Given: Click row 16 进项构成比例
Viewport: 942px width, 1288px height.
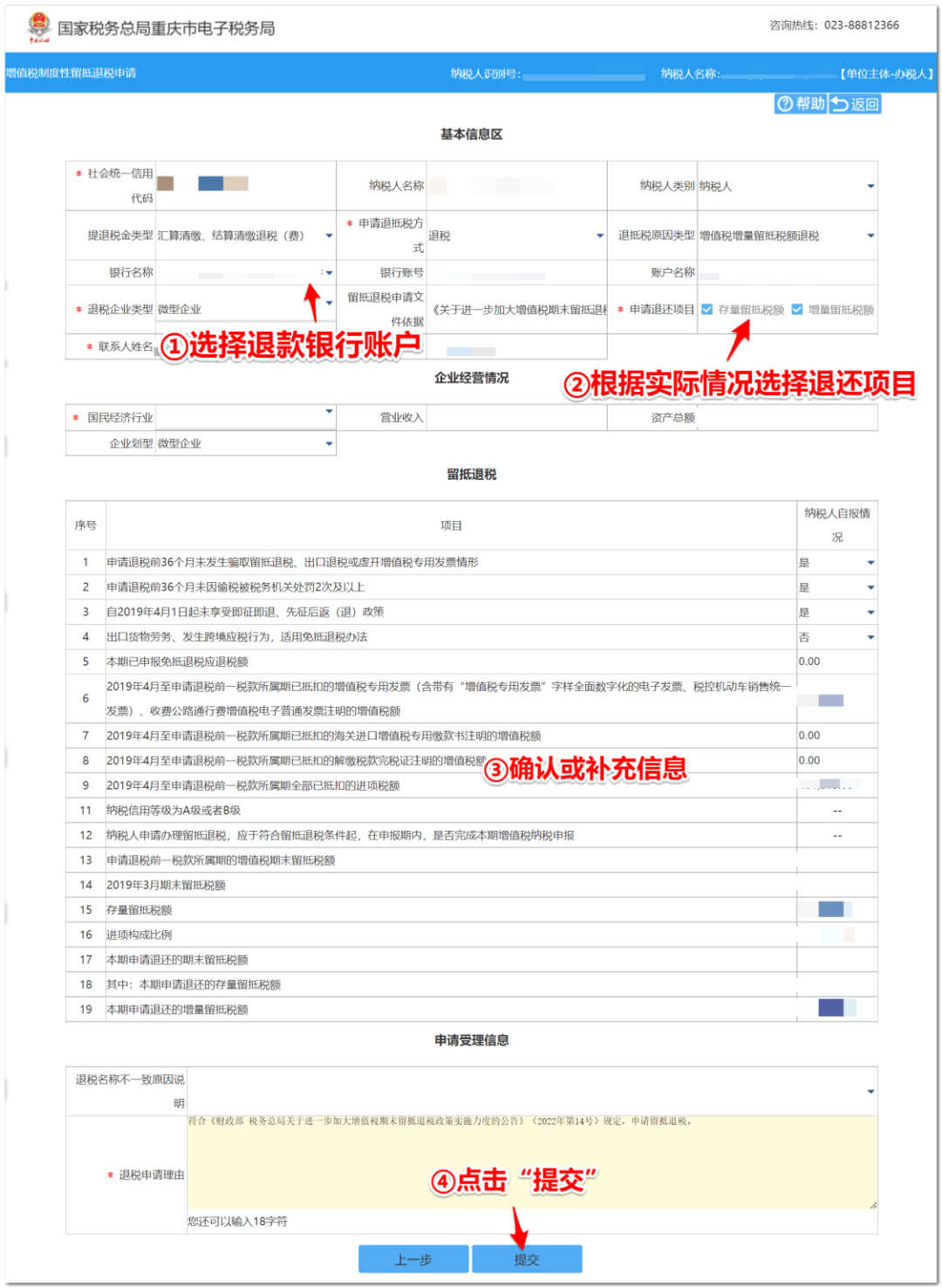Looking at the screenshot, I should pyautogui.click(x=140, y=935).
